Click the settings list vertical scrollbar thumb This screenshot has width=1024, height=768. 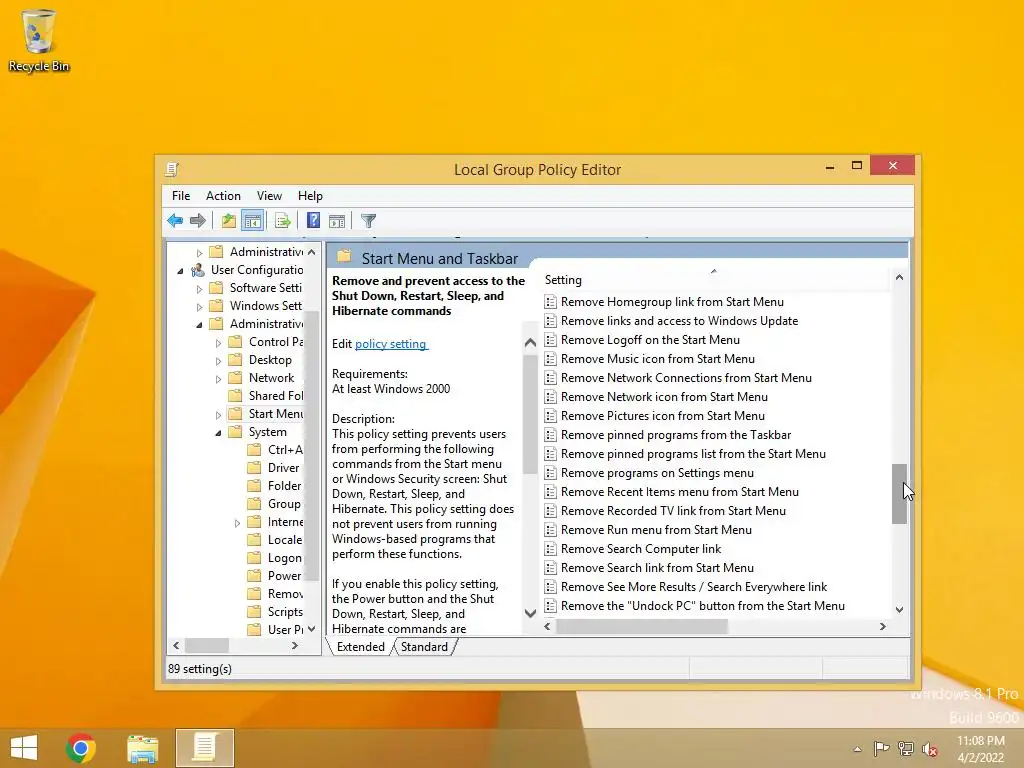[x=899, y=494]
